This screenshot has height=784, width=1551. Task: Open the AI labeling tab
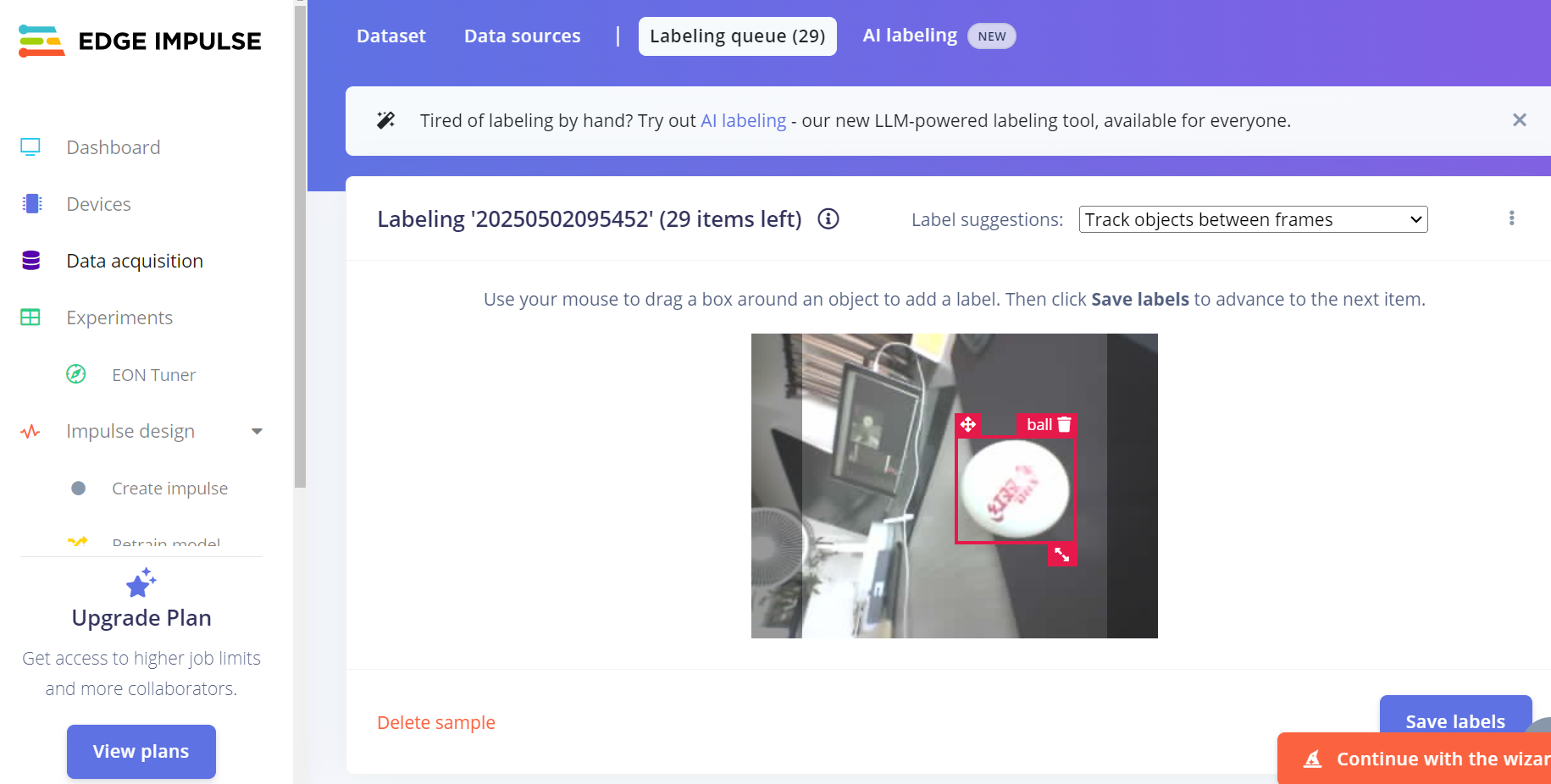coord(910,36)
